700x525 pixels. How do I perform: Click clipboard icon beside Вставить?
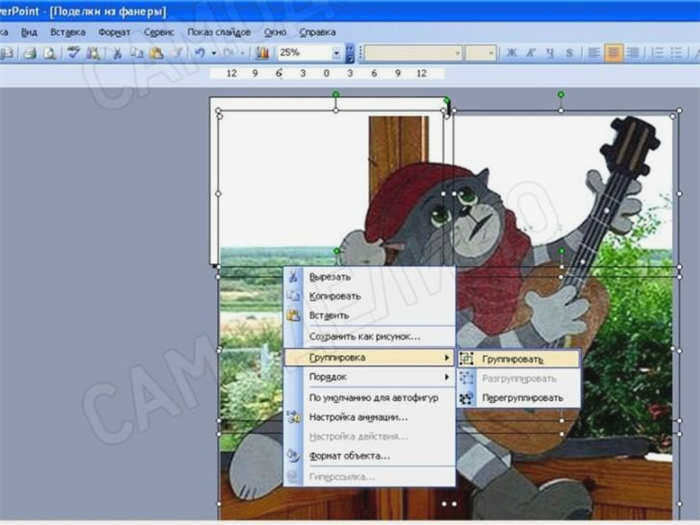point(293,315)
